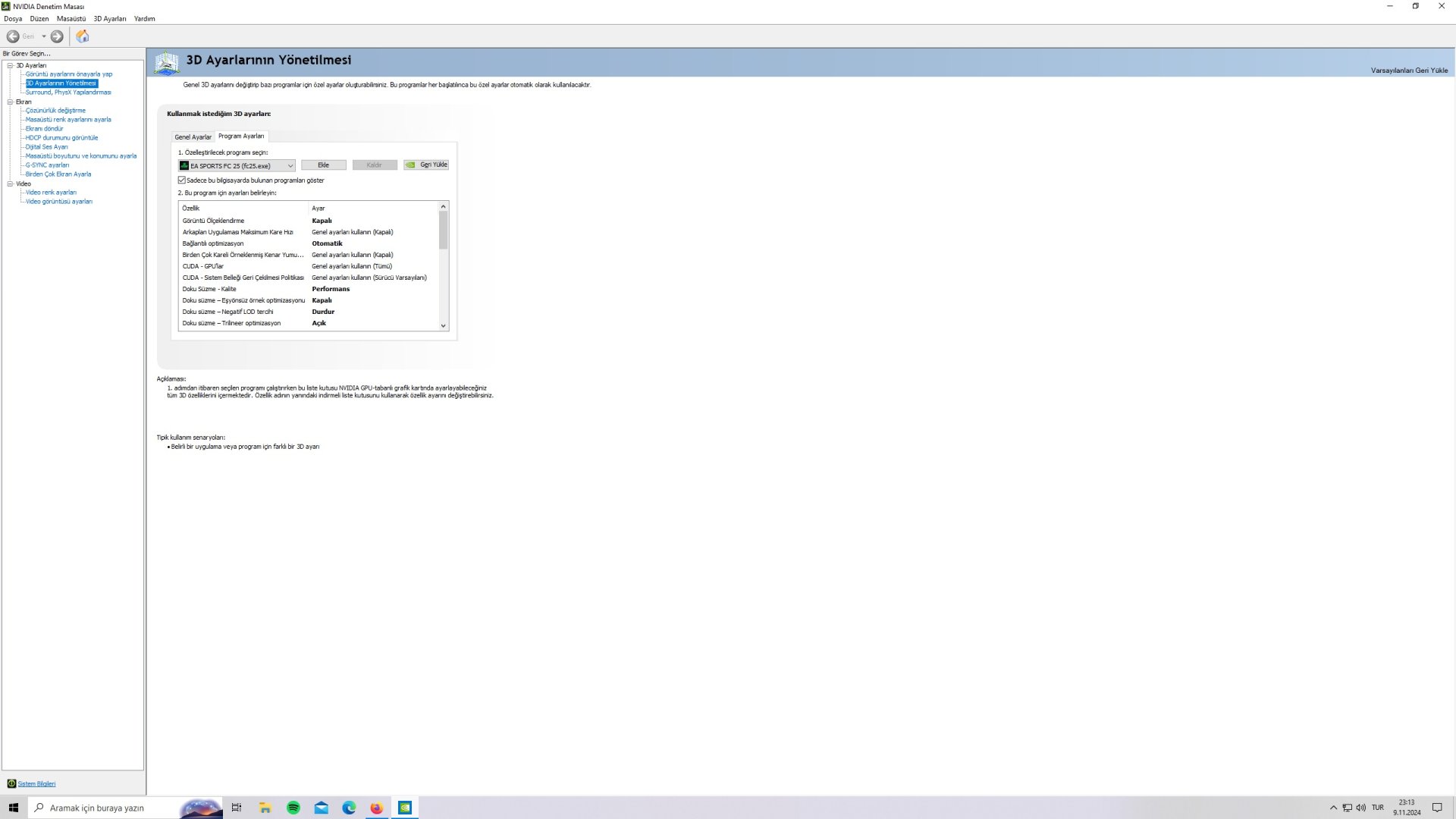The image size is (1456, 819).
Task: Select G-SYNC ayarları in the tree
Action: (47, 165)
